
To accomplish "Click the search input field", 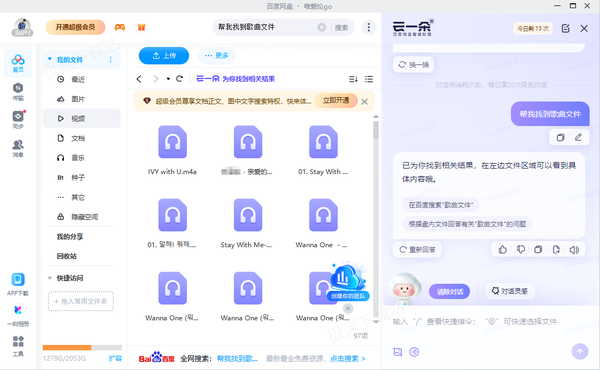I will point(266,27).
